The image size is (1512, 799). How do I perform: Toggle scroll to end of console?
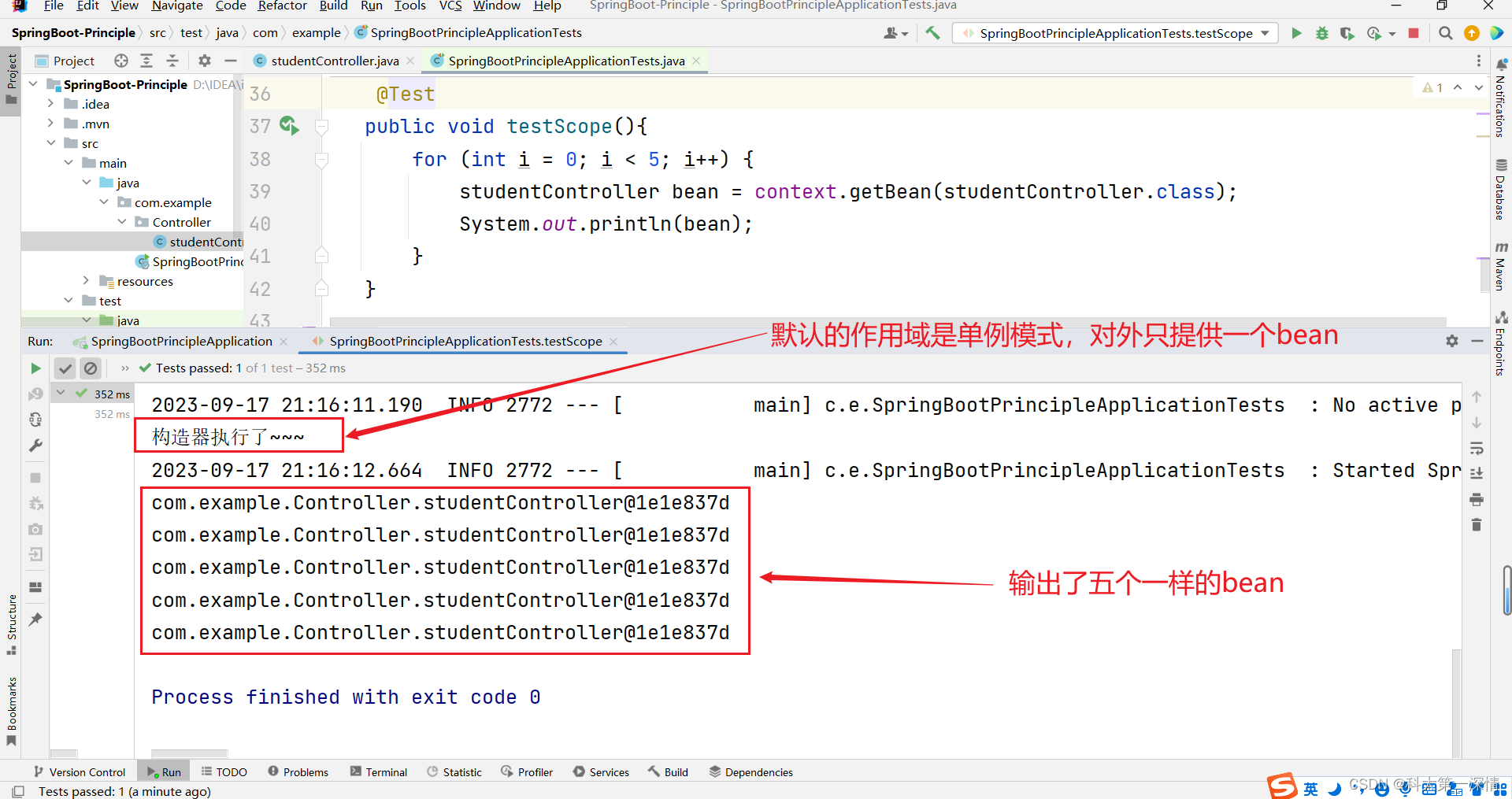point(1477,474)
